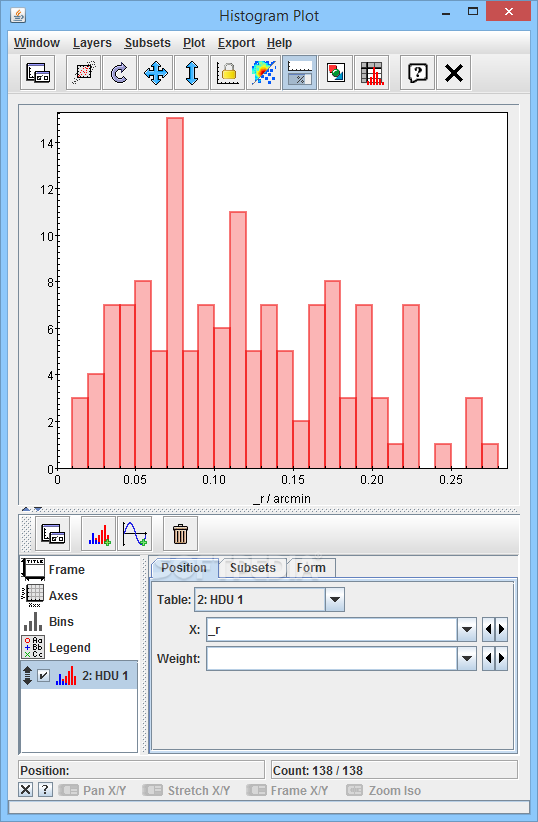Click the empty Weight input field
Viewport: 538px width, 822px height.
point(332,659)
